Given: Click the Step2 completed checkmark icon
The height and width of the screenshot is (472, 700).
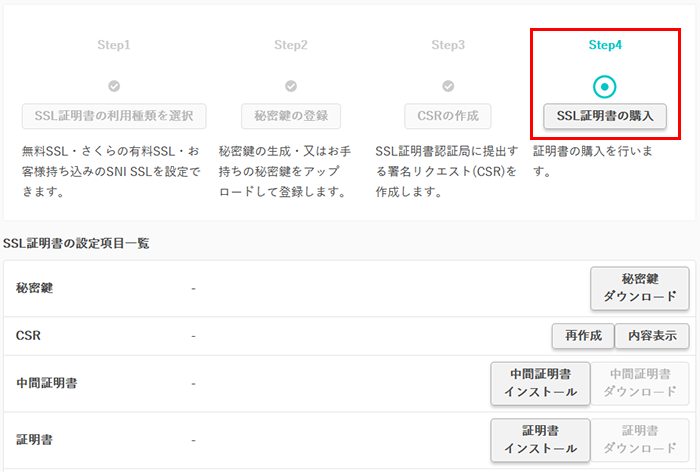Looking at the screenshot, I should click(x=291, y=87).
